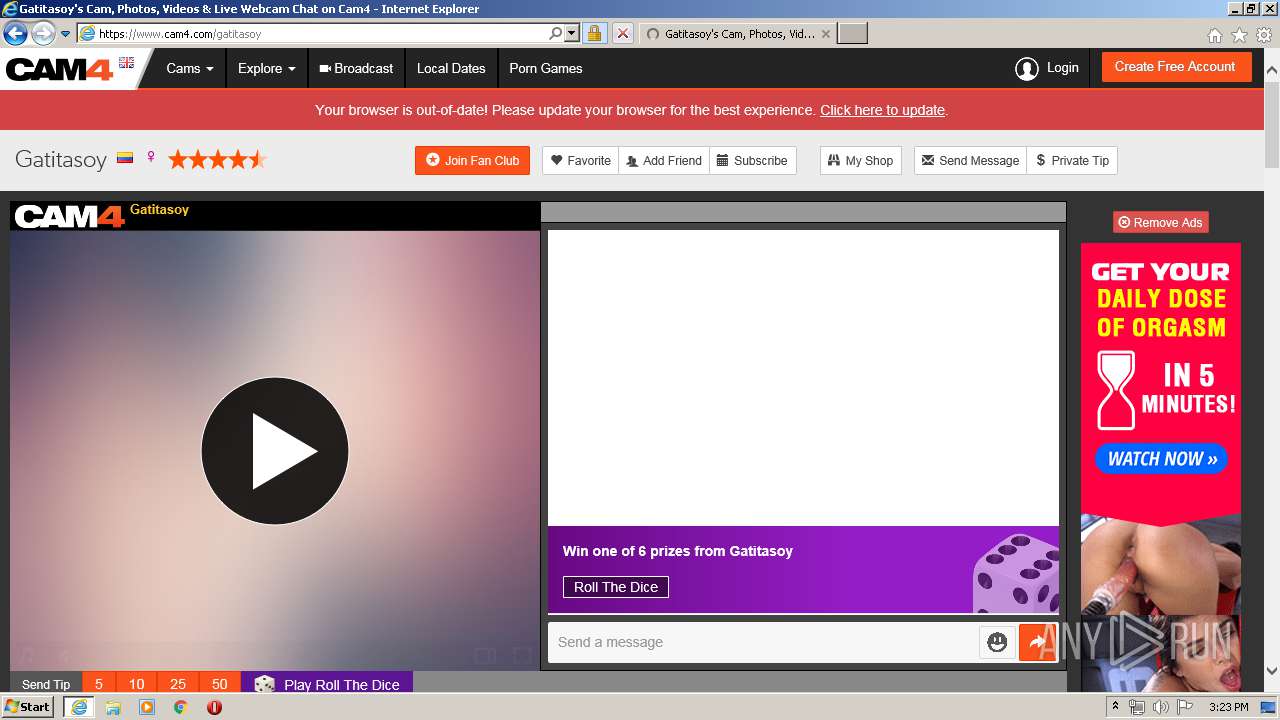Image resolution: width=1280 pixels, height=720 pixels.
Task: Close the Gatitasoy's Cam tab
Action: point(825,34)
